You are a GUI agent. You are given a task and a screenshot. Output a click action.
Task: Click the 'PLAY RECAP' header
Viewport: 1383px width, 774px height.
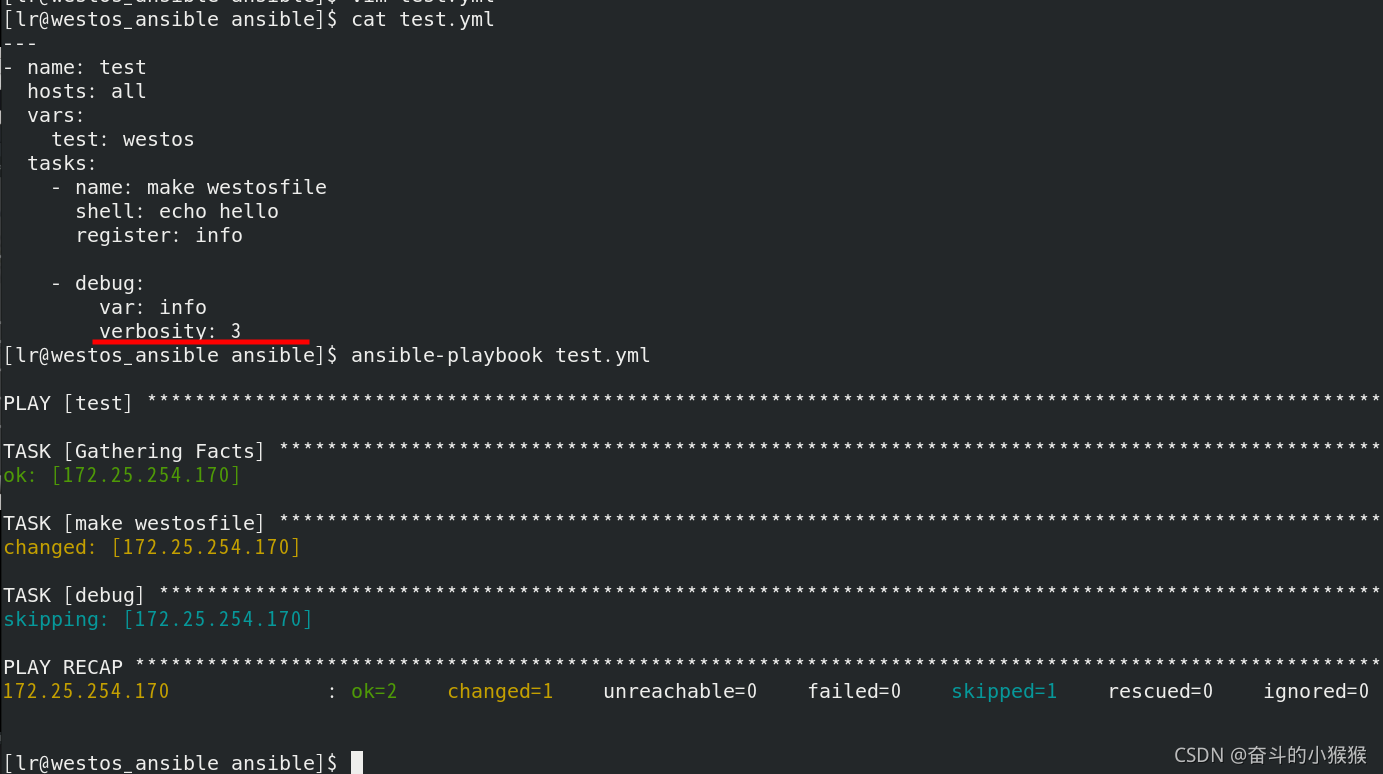[63, 667]
